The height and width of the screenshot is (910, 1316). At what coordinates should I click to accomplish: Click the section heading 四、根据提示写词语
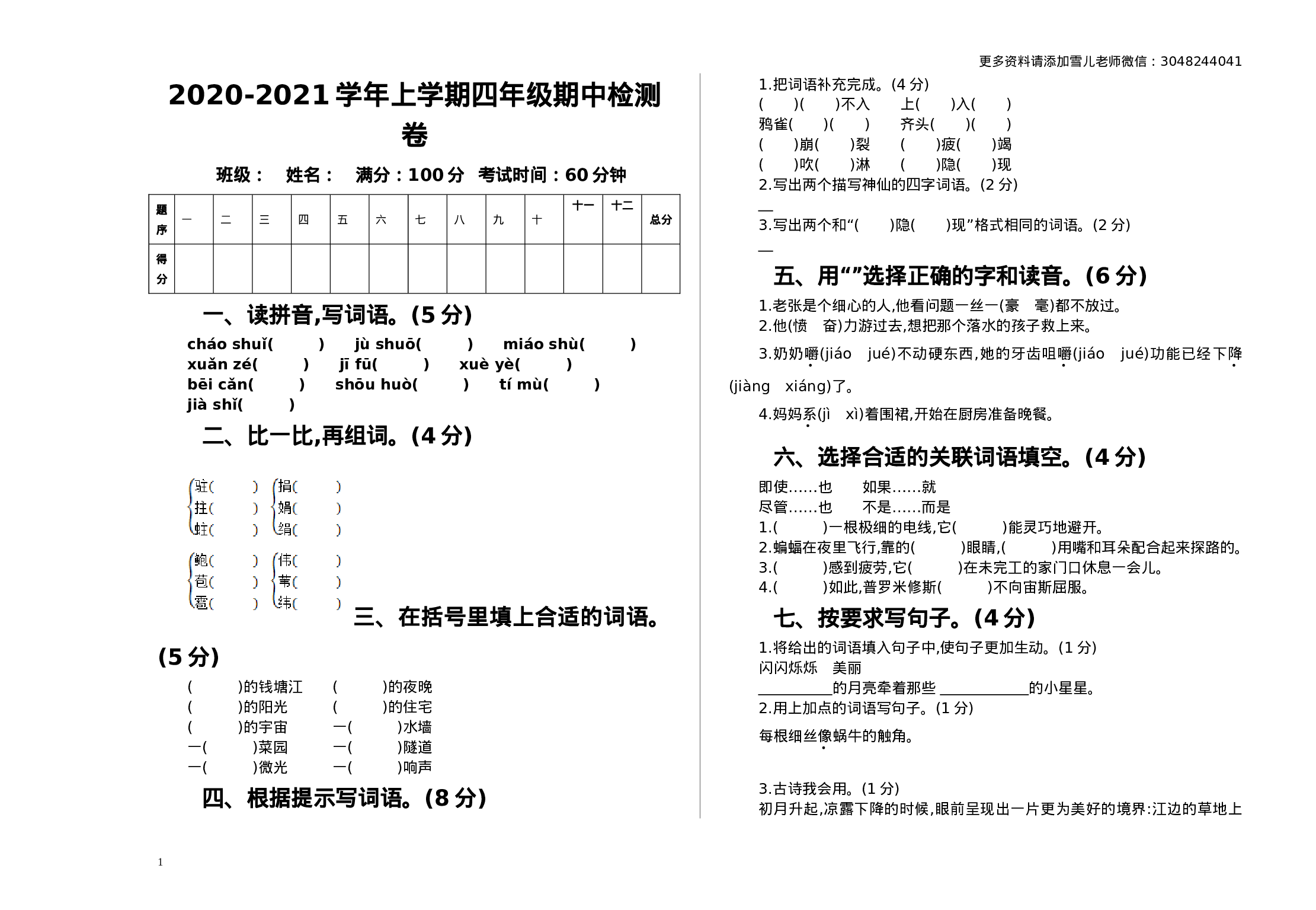(344, 798)
